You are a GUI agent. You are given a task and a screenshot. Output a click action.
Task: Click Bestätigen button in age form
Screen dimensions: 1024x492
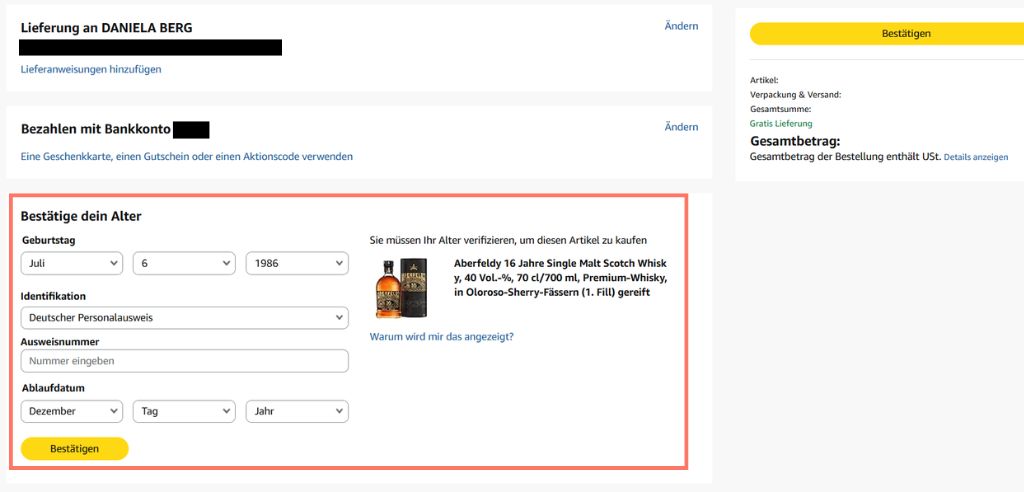click(x=74, y=449)
